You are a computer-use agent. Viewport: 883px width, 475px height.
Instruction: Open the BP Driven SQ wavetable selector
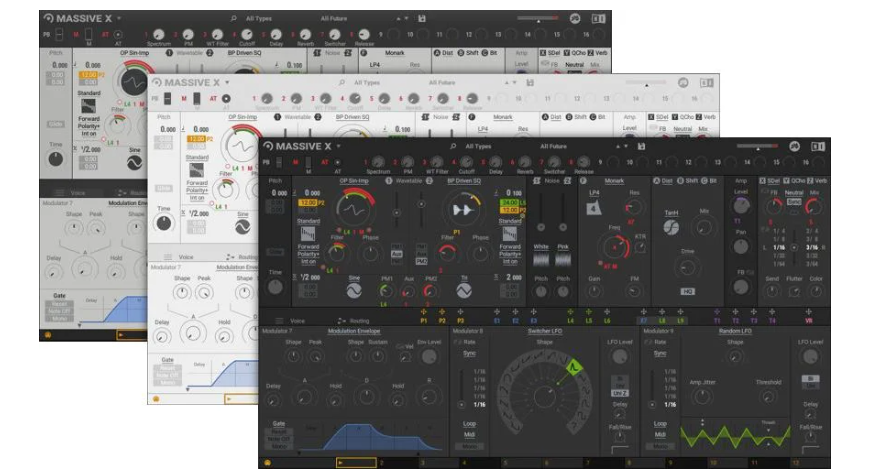coord(464,181)
